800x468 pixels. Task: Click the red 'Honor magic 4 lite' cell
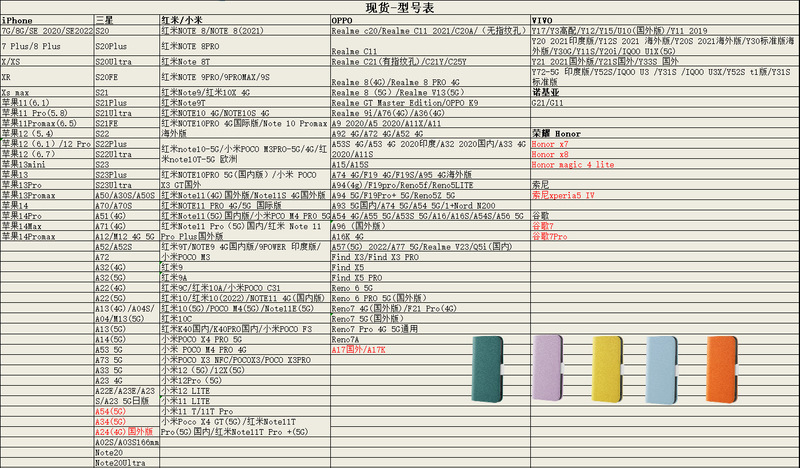(665, 164)
